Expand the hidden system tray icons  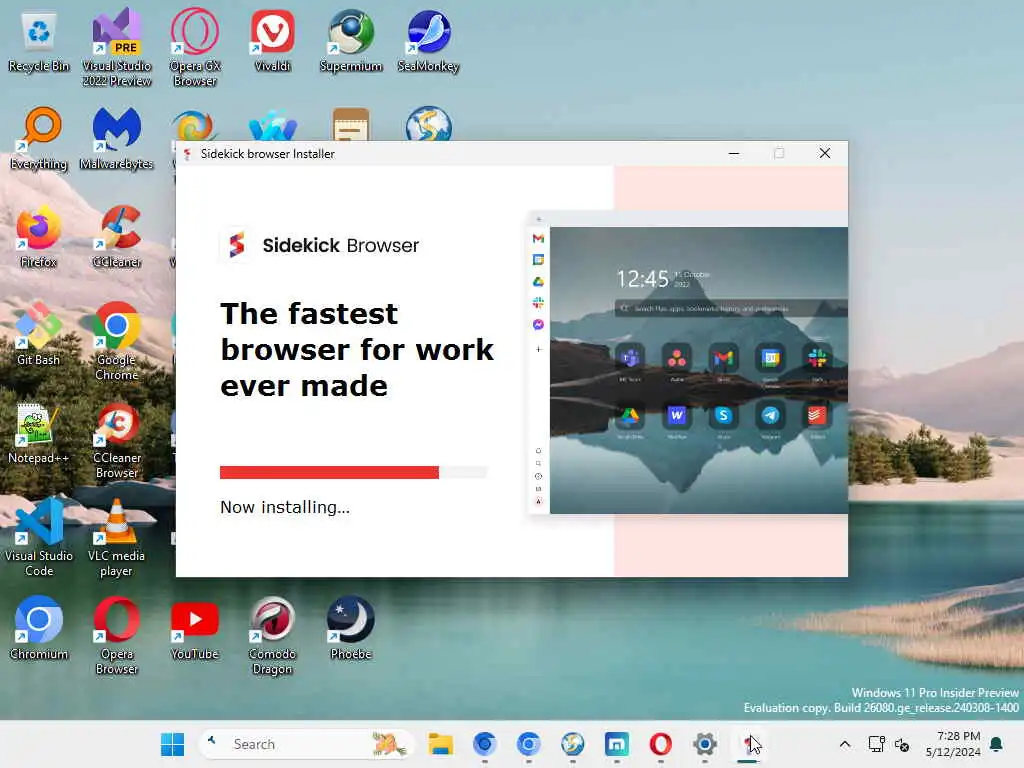click(844, 744)
